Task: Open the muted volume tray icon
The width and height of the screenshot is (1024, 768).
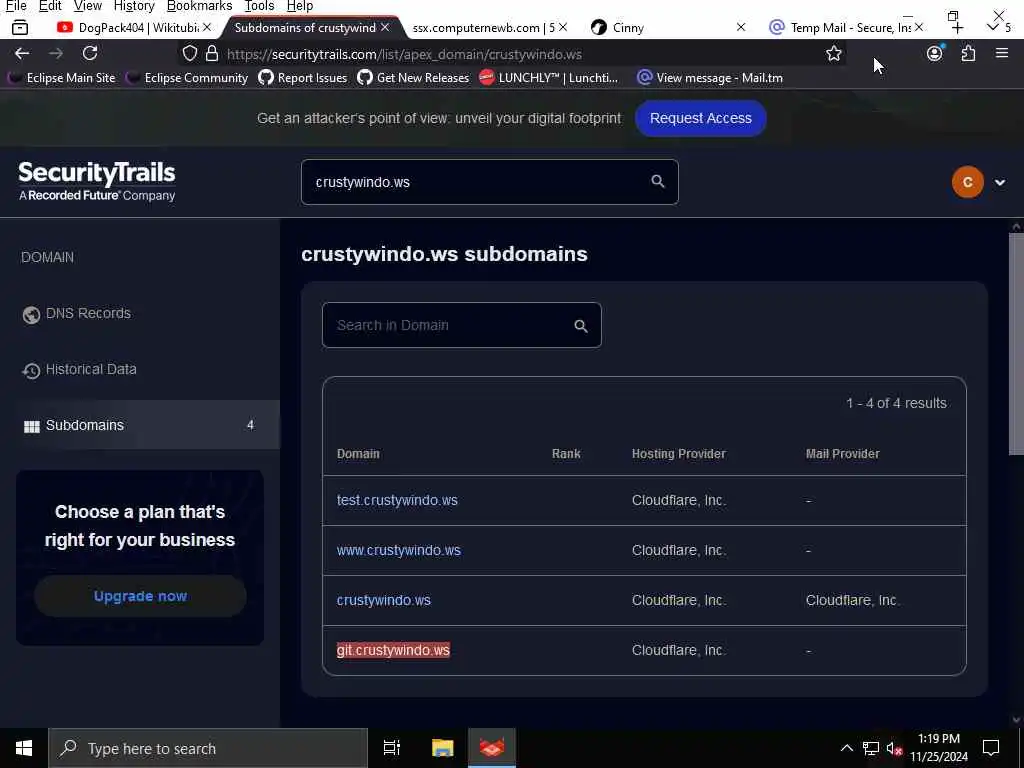Action: (894, 748)
